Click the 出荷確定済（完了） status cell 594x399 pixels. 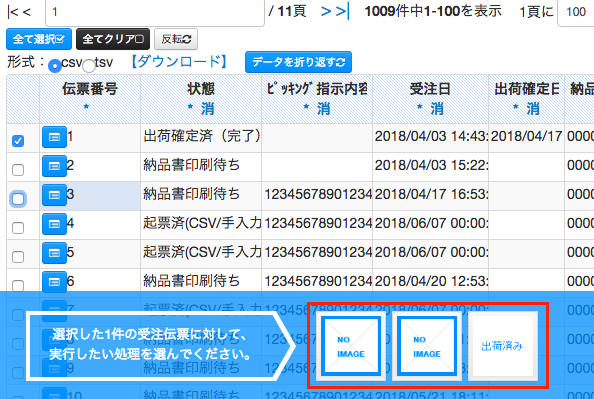201,137
